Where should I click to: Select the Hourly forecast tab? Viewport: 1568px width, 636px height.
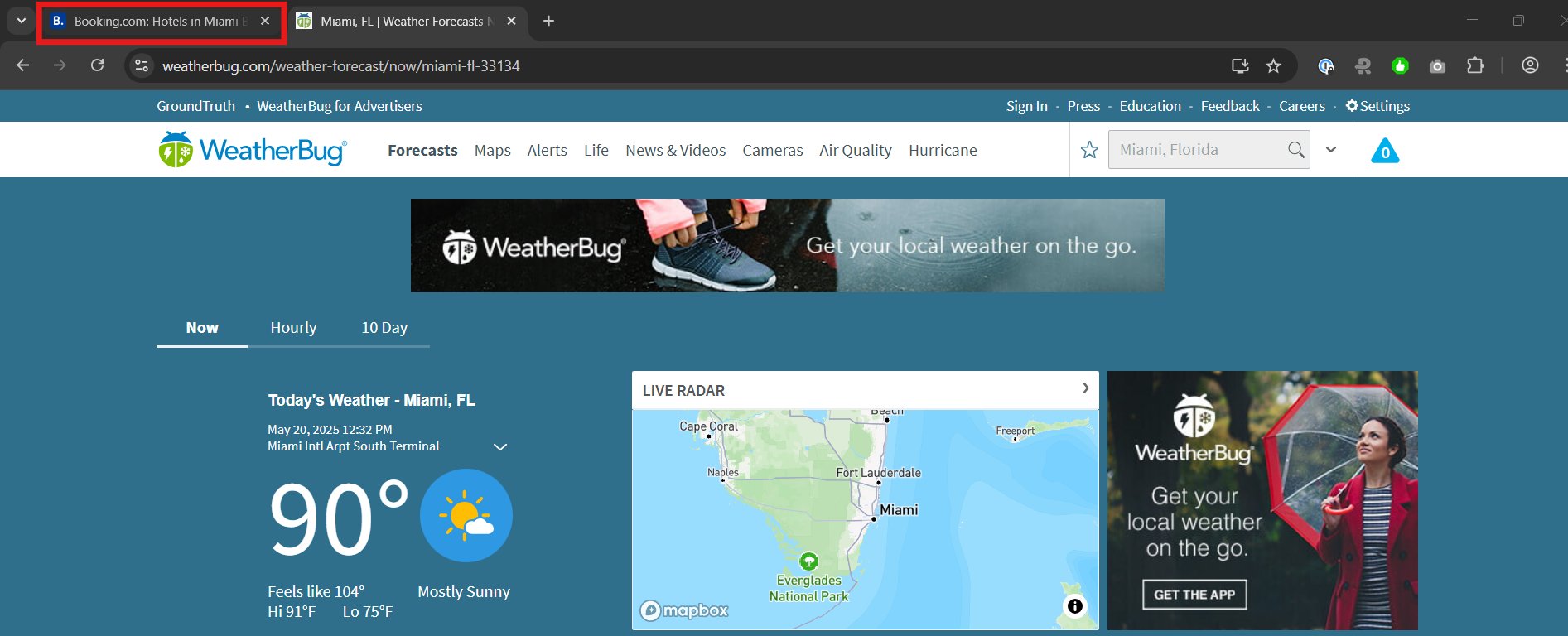293,328
